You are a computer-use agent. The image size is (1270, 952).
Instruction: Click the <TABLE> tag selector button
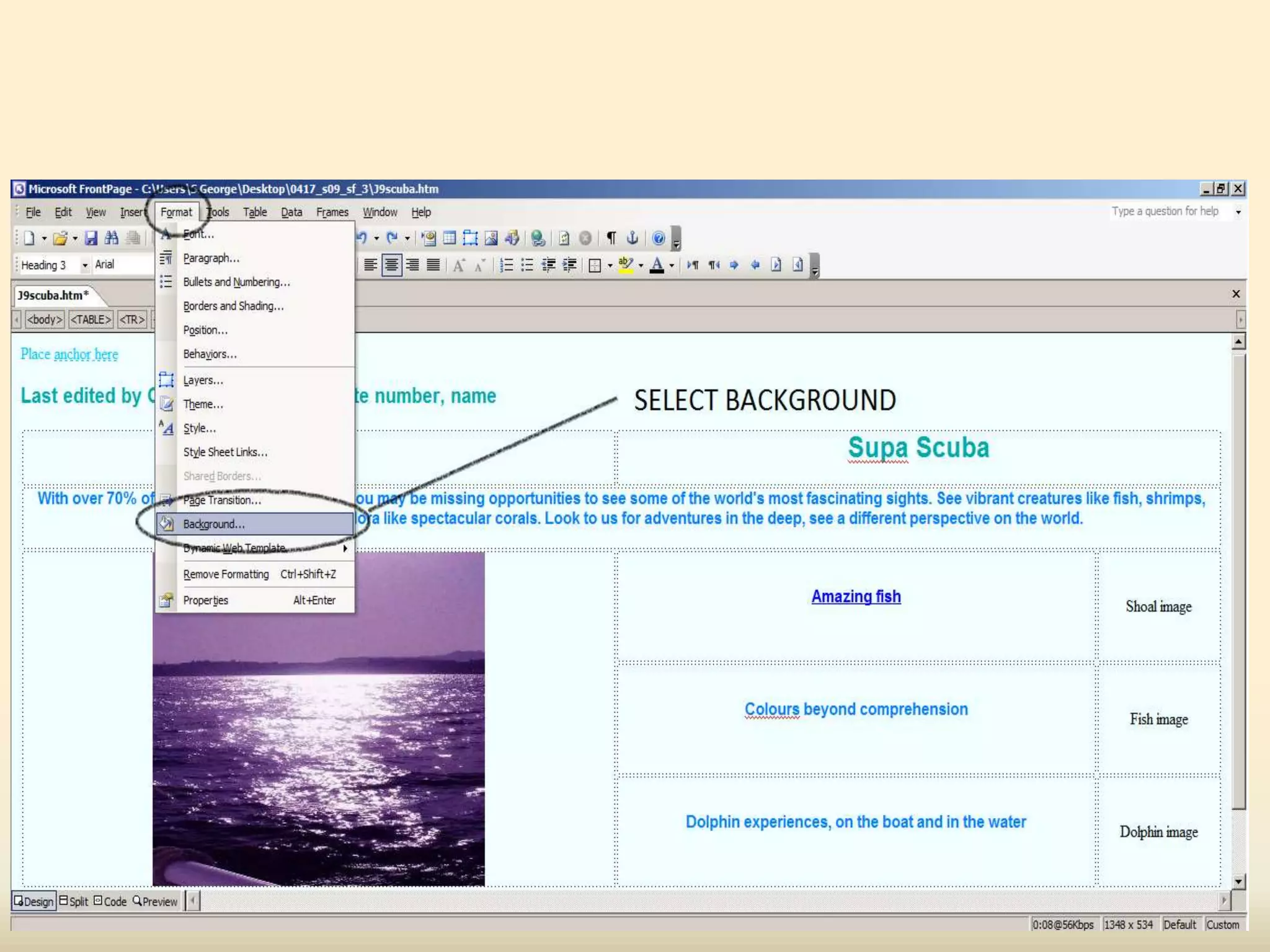[x=91, y=320]
